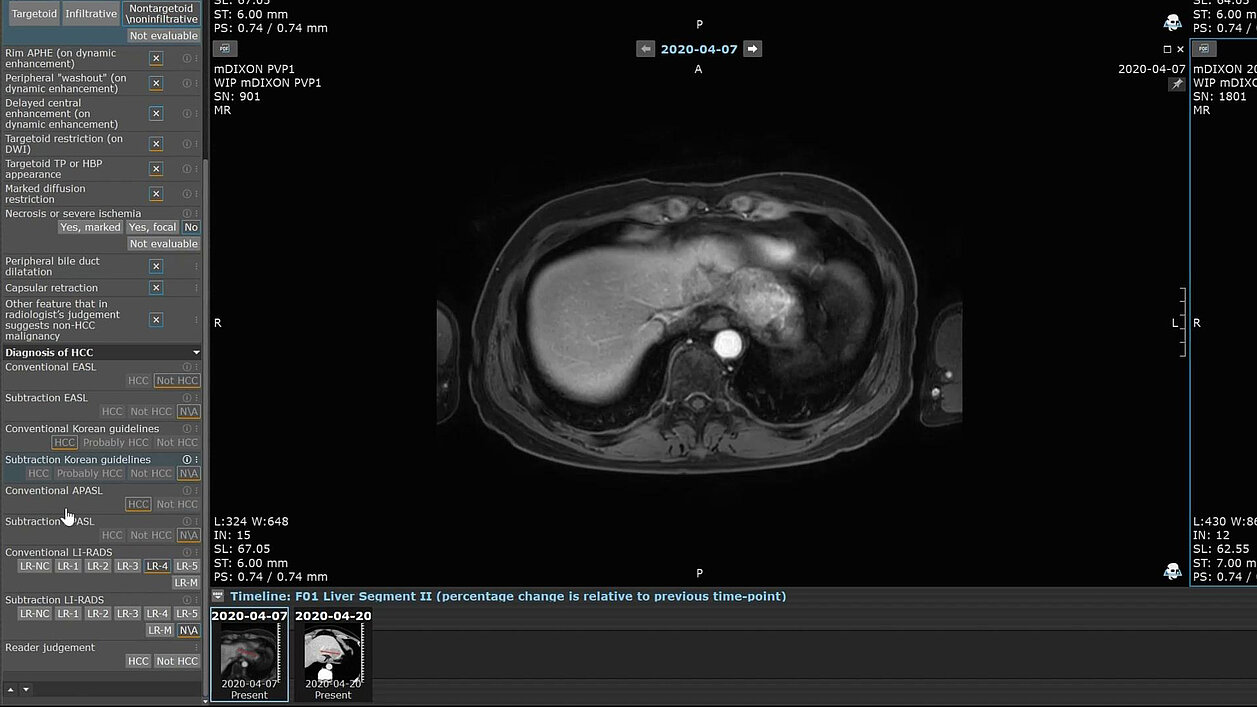Screen dimensions: 1257x707
Task: Collapse the Diagnosis of HCC section
Action: pos(196,353)
